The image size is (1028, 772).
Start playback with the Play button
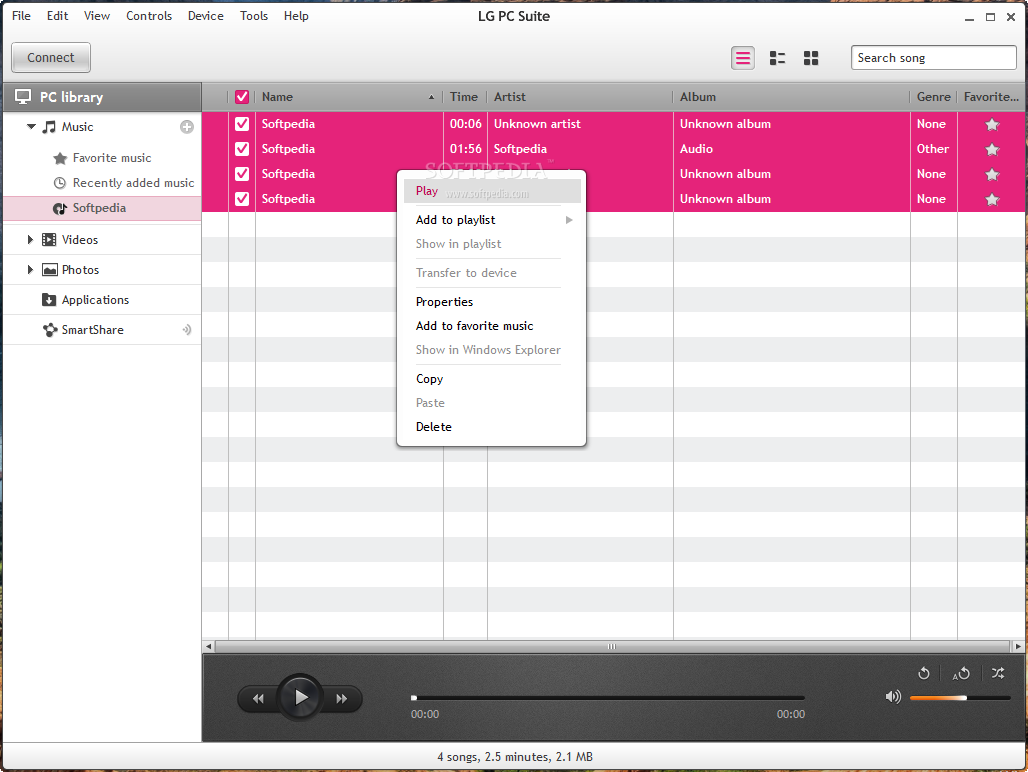300,697
